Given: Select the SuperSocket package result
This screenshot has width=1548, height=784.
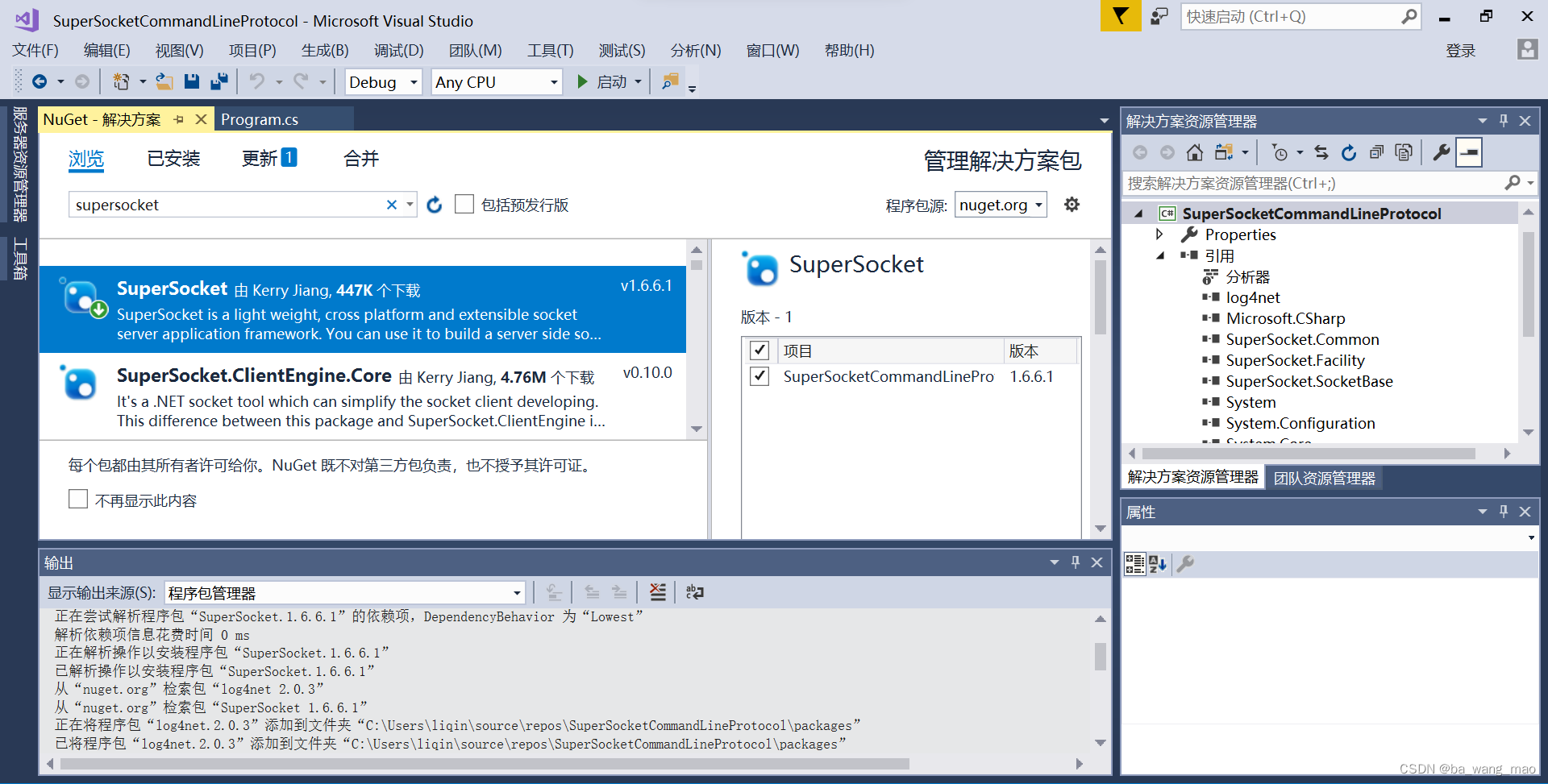Looking at the screenshot, I should [363, 309].
